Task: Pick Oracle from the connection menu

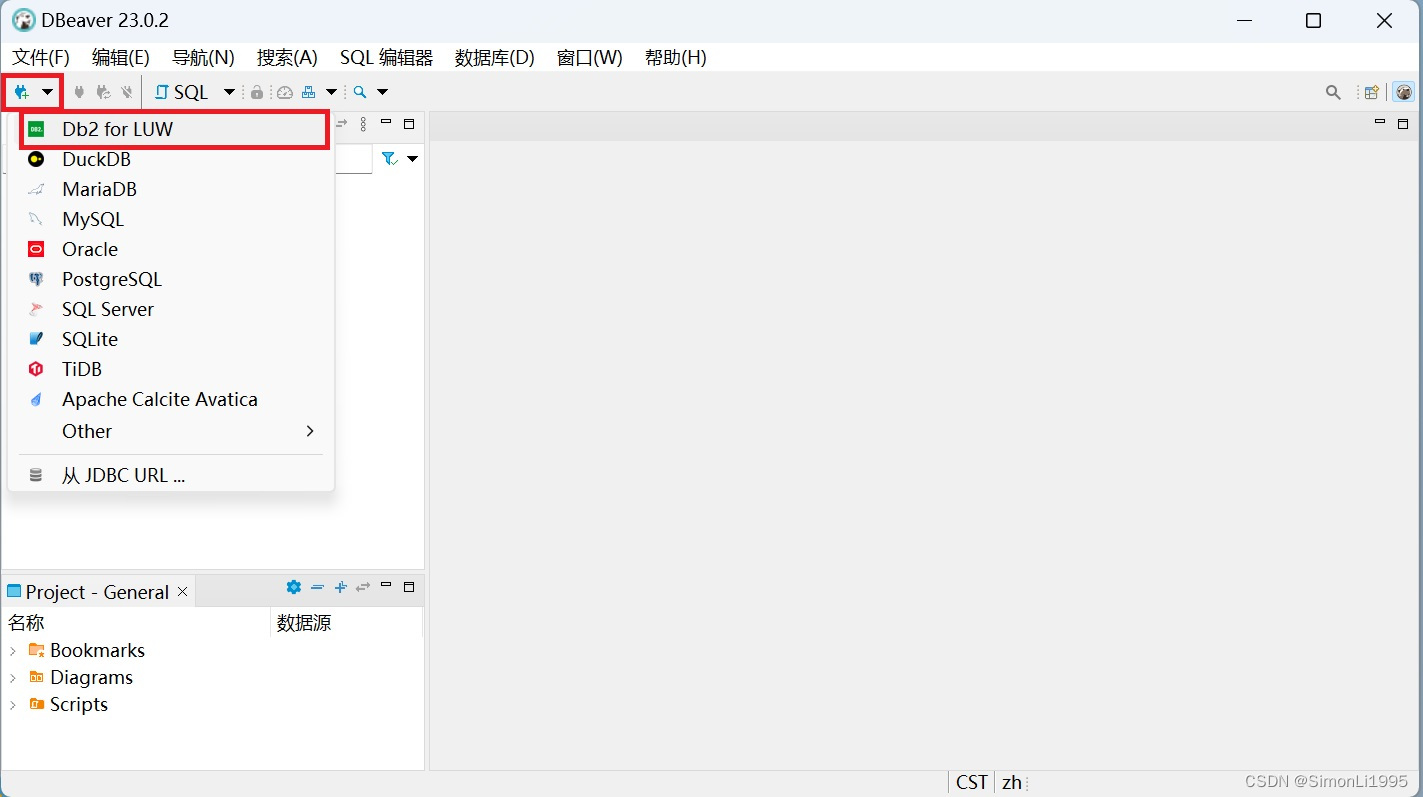Action: pyautogui.click(x=171, y=249)
